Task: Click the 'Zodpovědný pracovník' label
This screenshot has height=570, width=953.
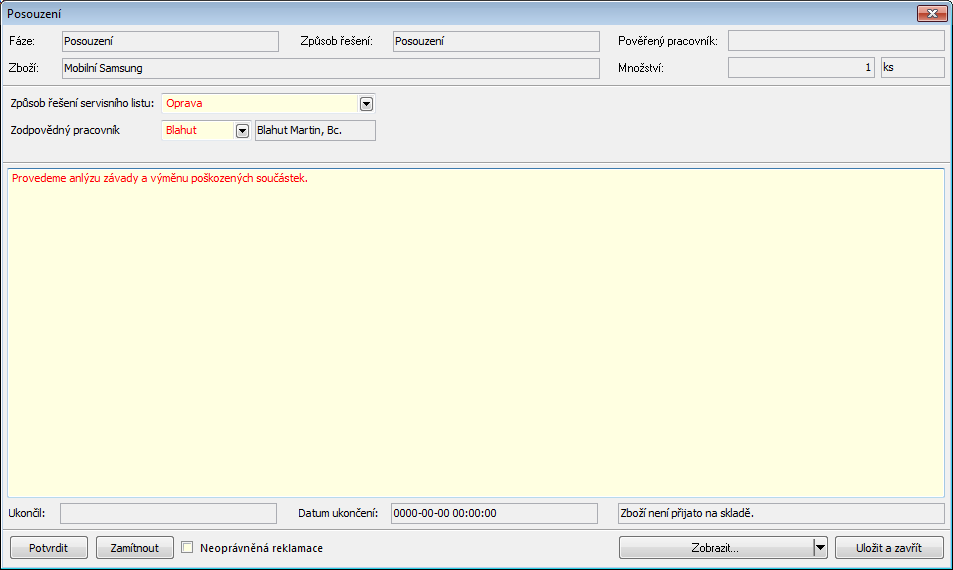Action: coord(65,130)
